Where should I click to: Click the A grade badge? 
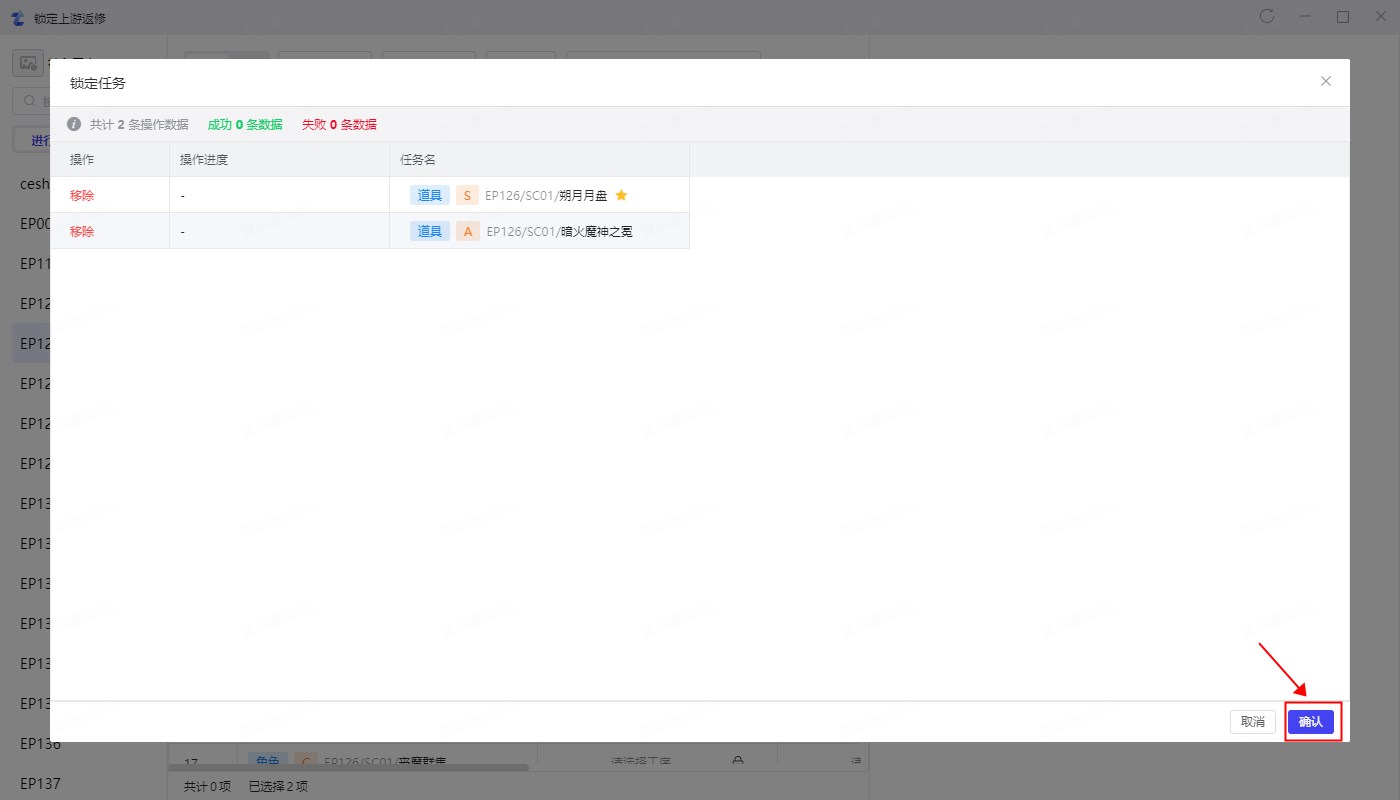click(467, 231)
